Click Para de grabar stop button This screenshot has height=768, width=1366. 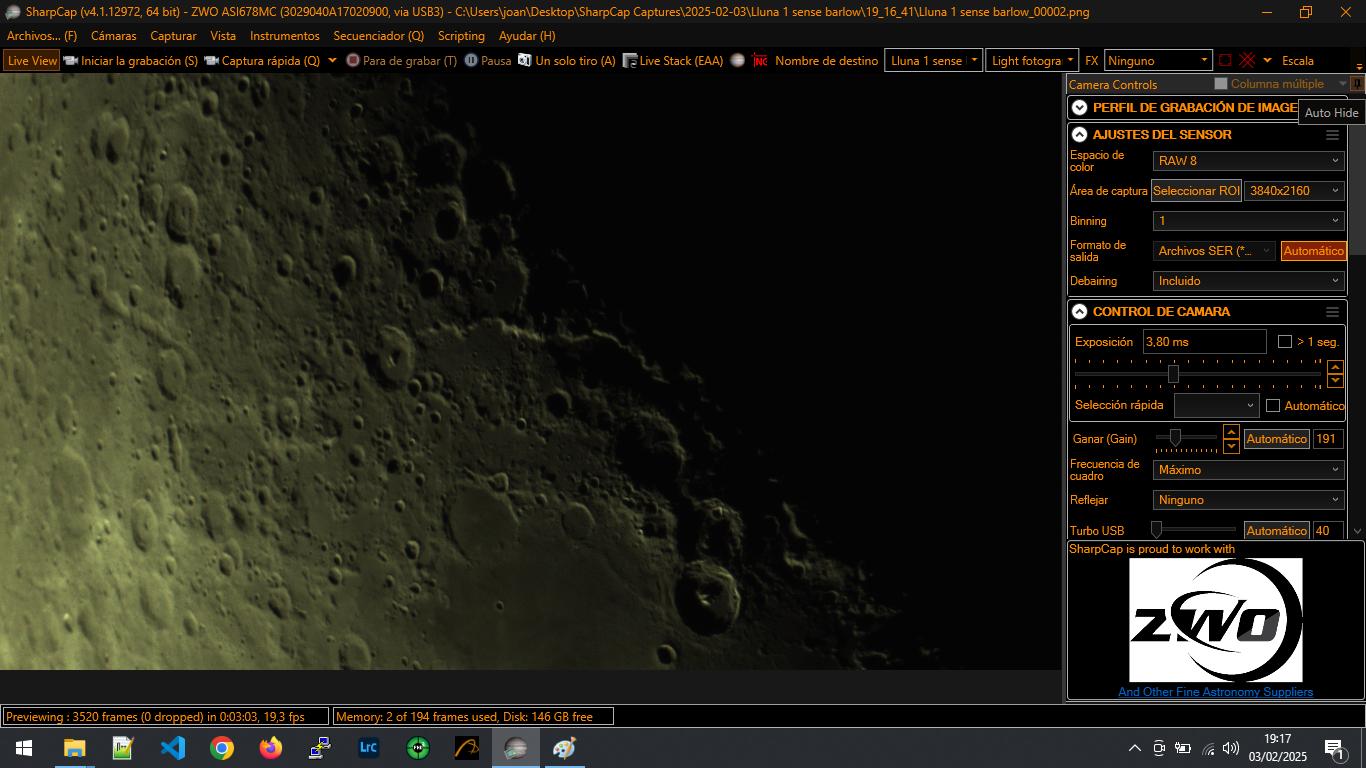(401, 60)
